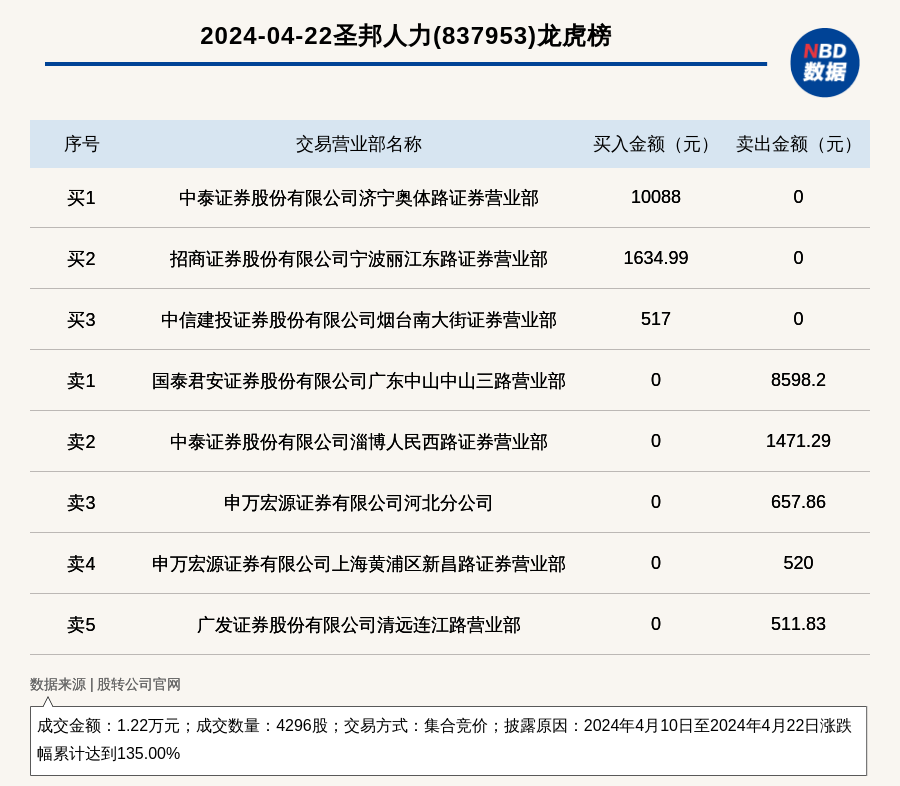
Task: Click the NBD数据 logo badge
Action: click(824, 63)
